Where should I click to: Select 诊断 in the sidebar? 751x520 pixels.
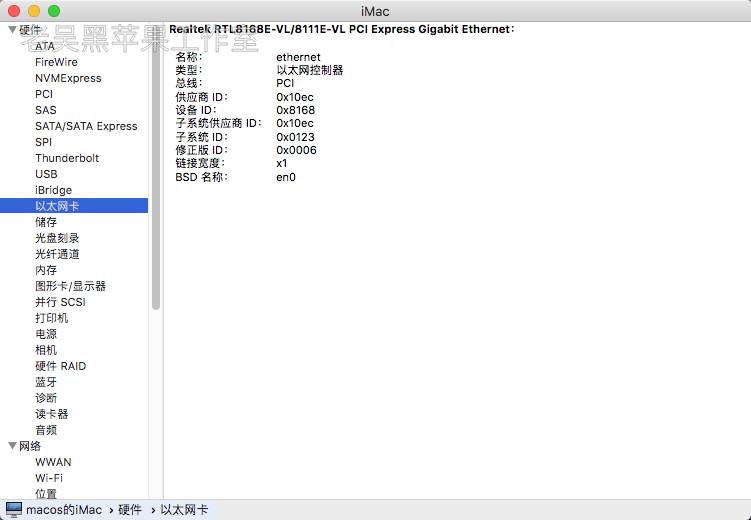46,398
